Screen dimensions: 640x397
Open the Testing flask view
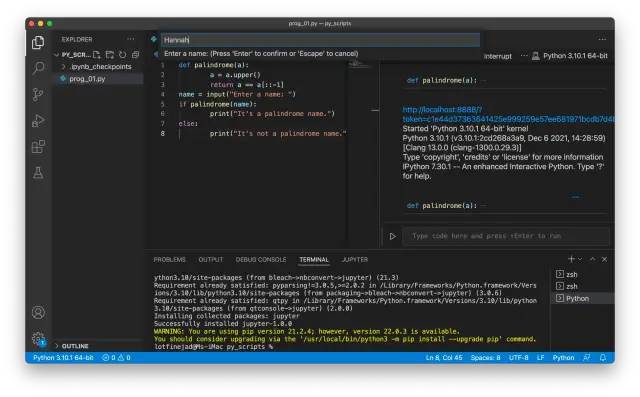click(x=38, y=173)
